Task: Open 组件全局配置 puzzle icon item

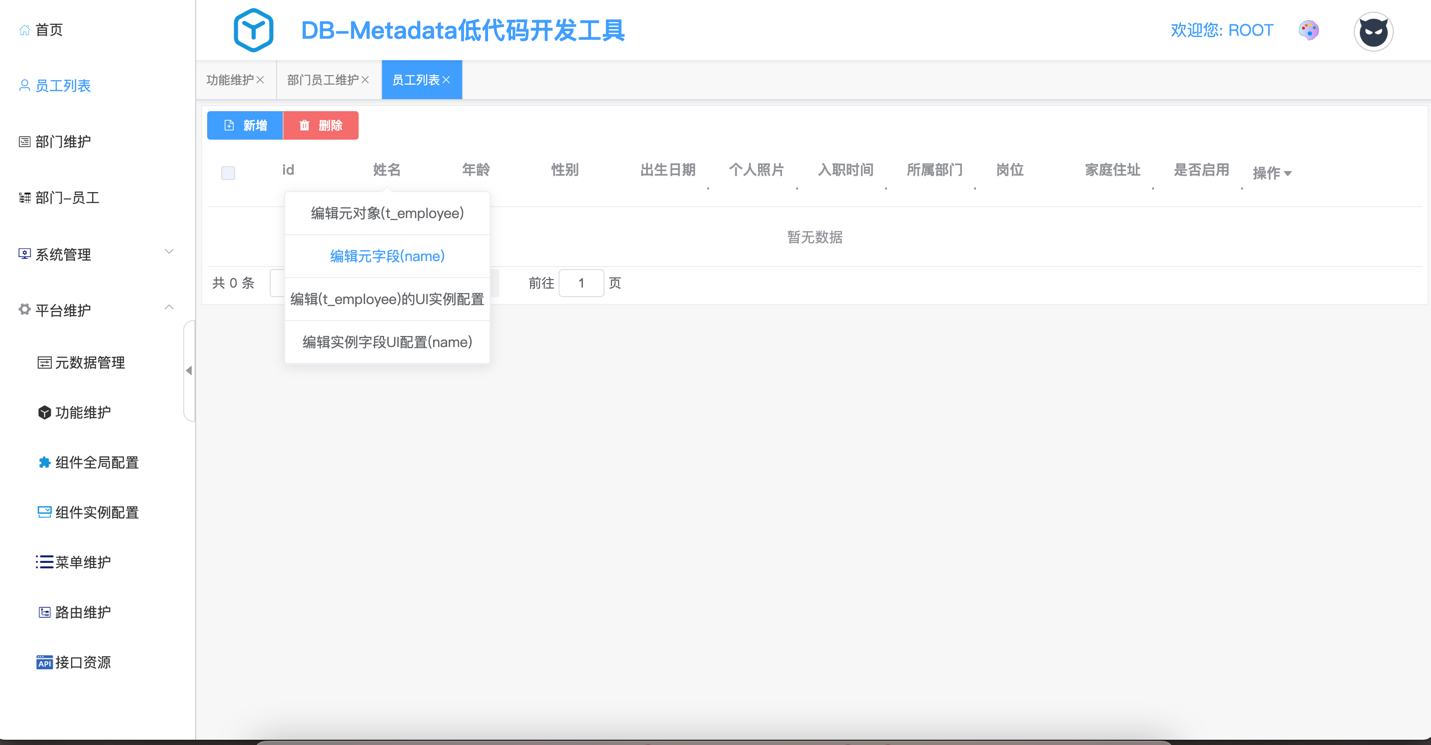Action: tap(96, 462)
